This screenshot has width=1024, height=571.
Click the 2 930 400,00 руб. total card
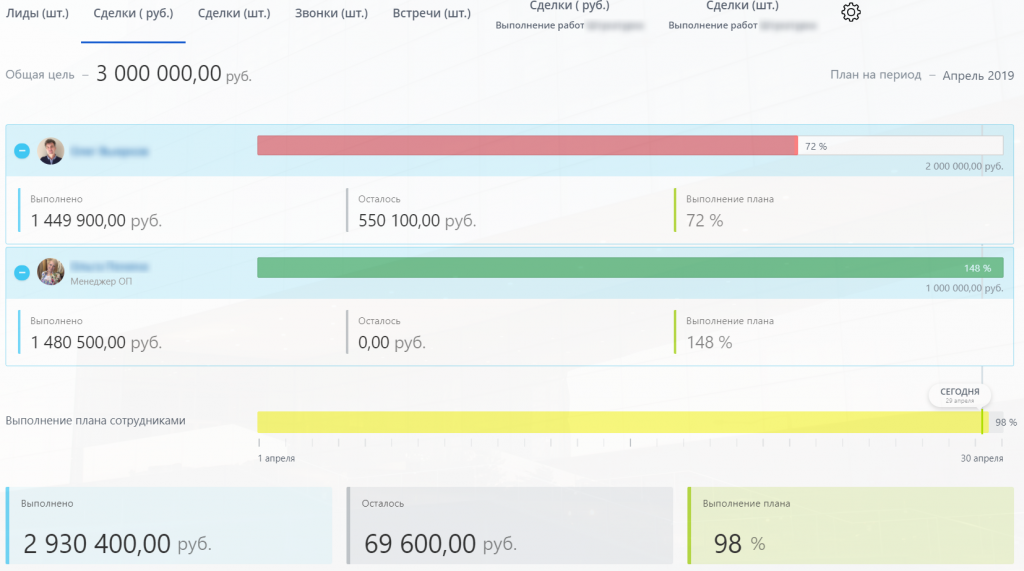click(169, 525)
